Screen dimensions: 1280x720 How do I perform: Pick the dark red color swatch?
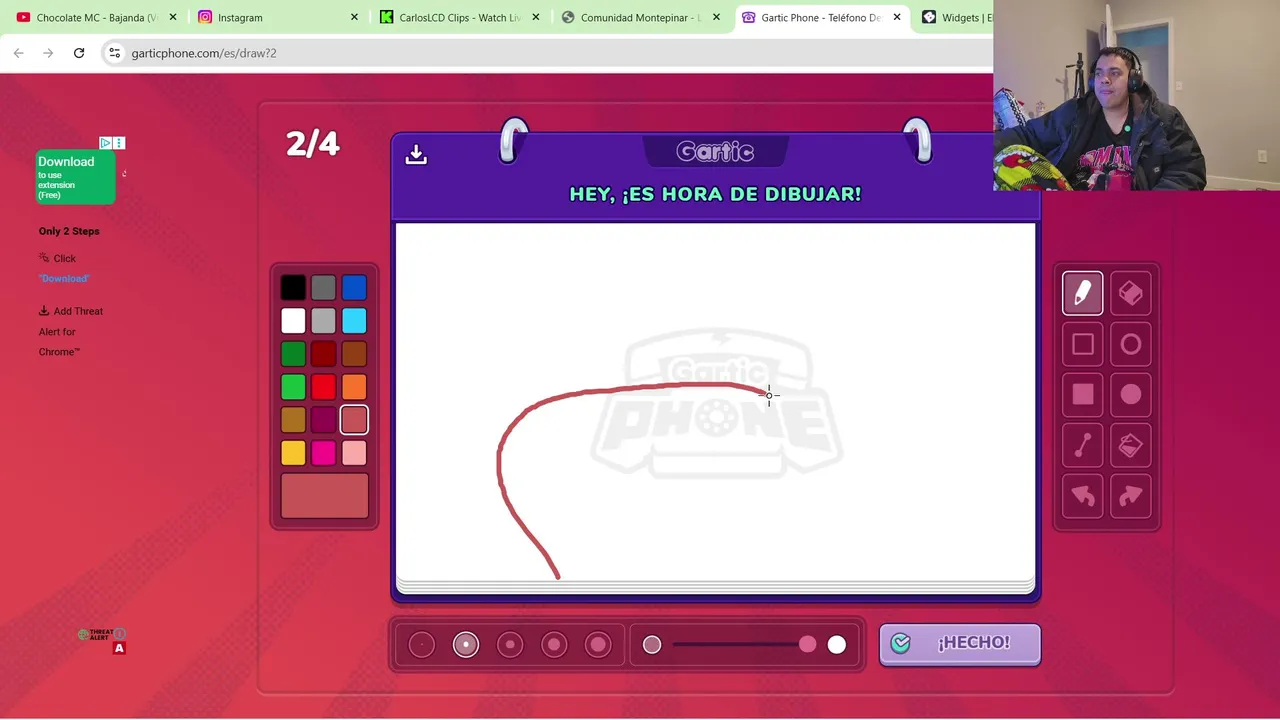coord(323,354)
